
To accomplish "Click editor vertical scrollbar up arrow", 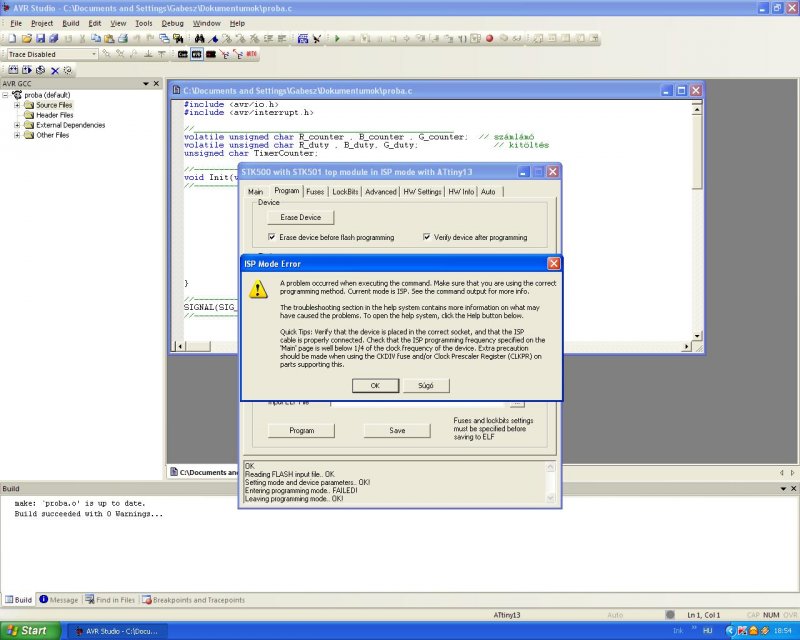I will tap(697, 109).
